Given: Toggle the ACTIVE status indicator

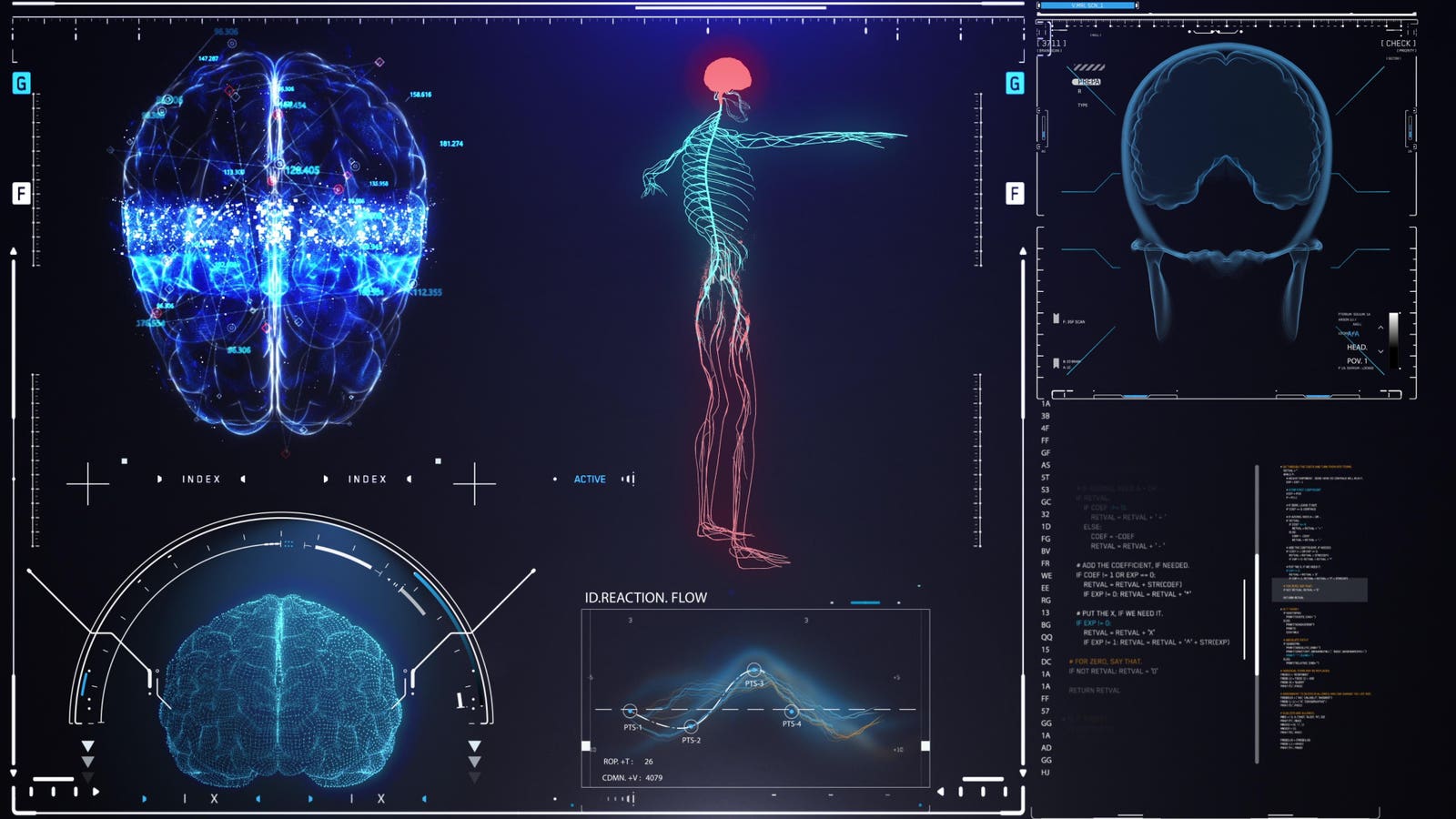Looking at the screenshot, I should click(x=590, y=479).
